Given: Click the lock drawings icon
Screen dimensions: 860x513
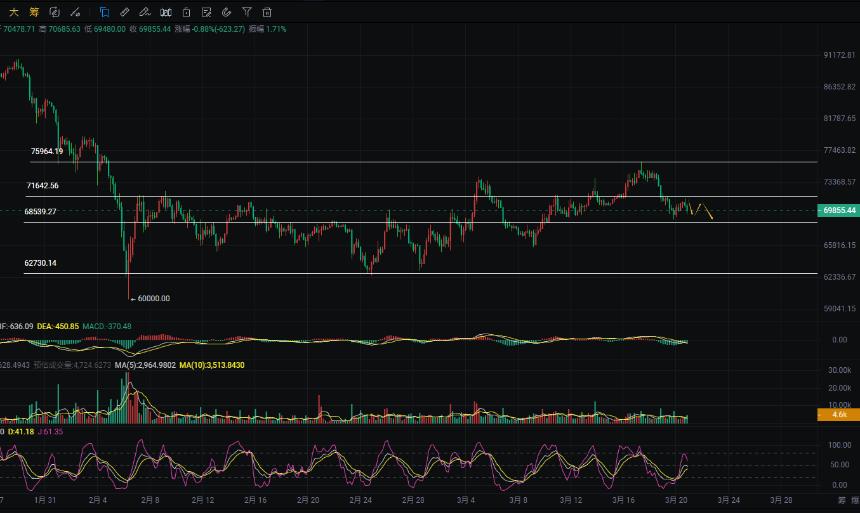Looking at the screenshot, I should coord(186,12).
